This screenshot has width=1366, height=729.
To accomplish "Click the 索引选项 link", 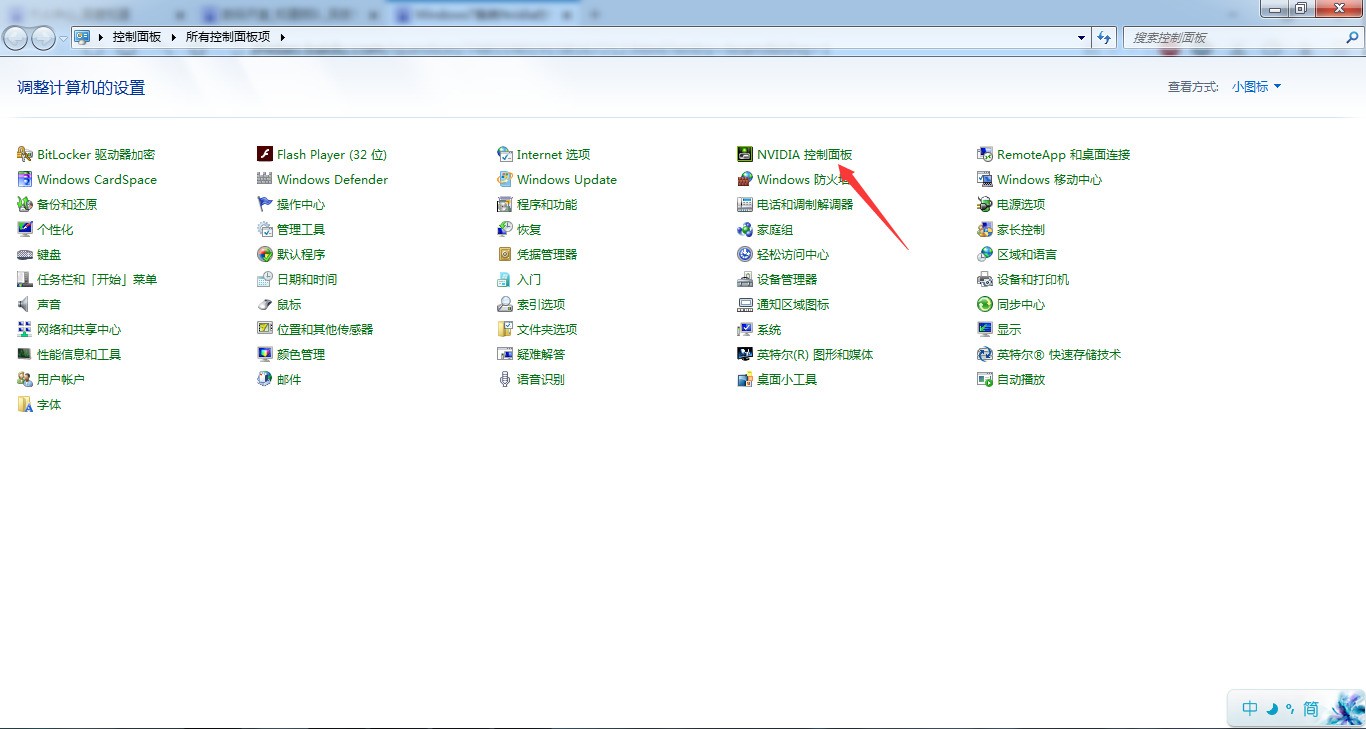I will coord(541,304).
